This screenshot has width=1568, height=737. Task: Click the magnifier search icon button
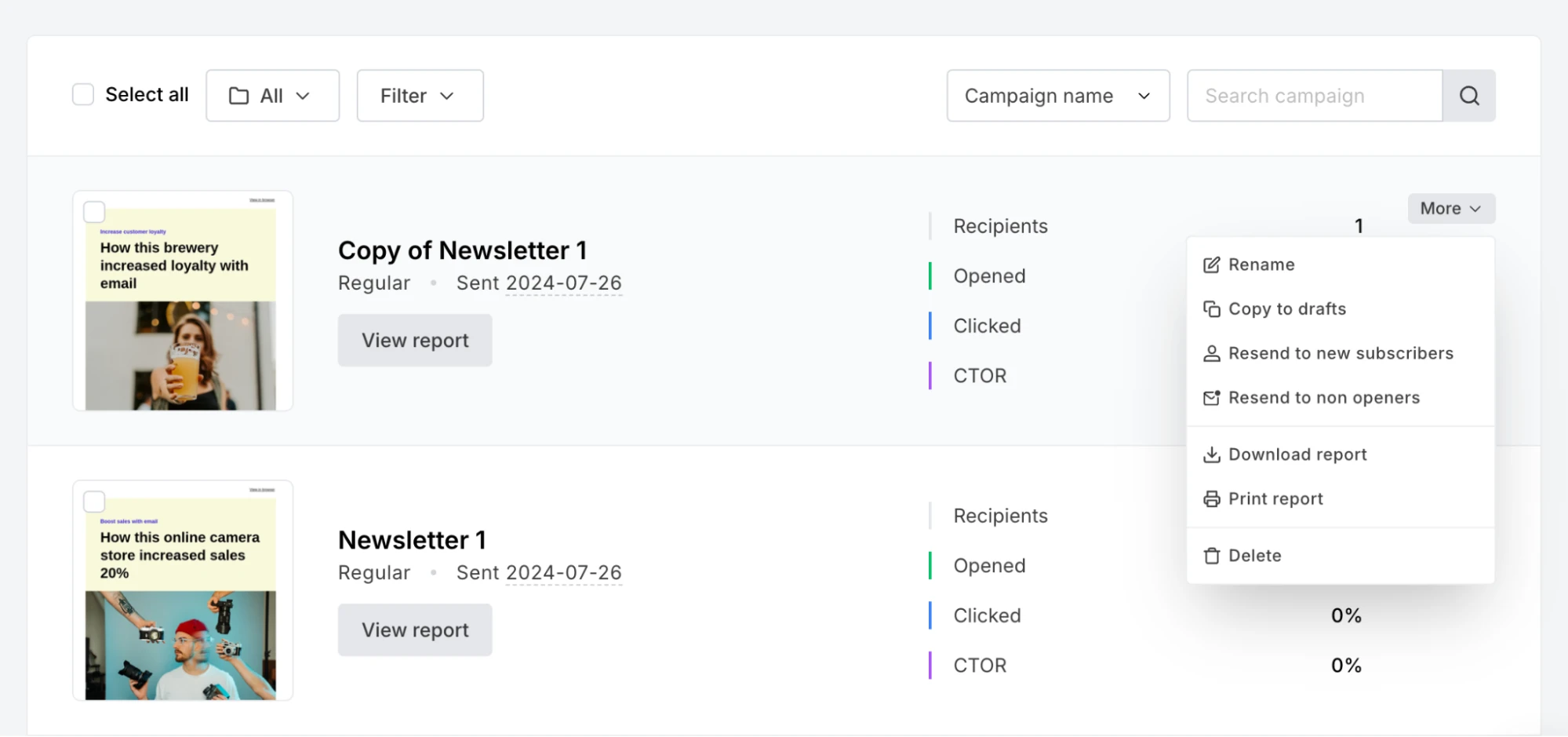[1469, 96]
